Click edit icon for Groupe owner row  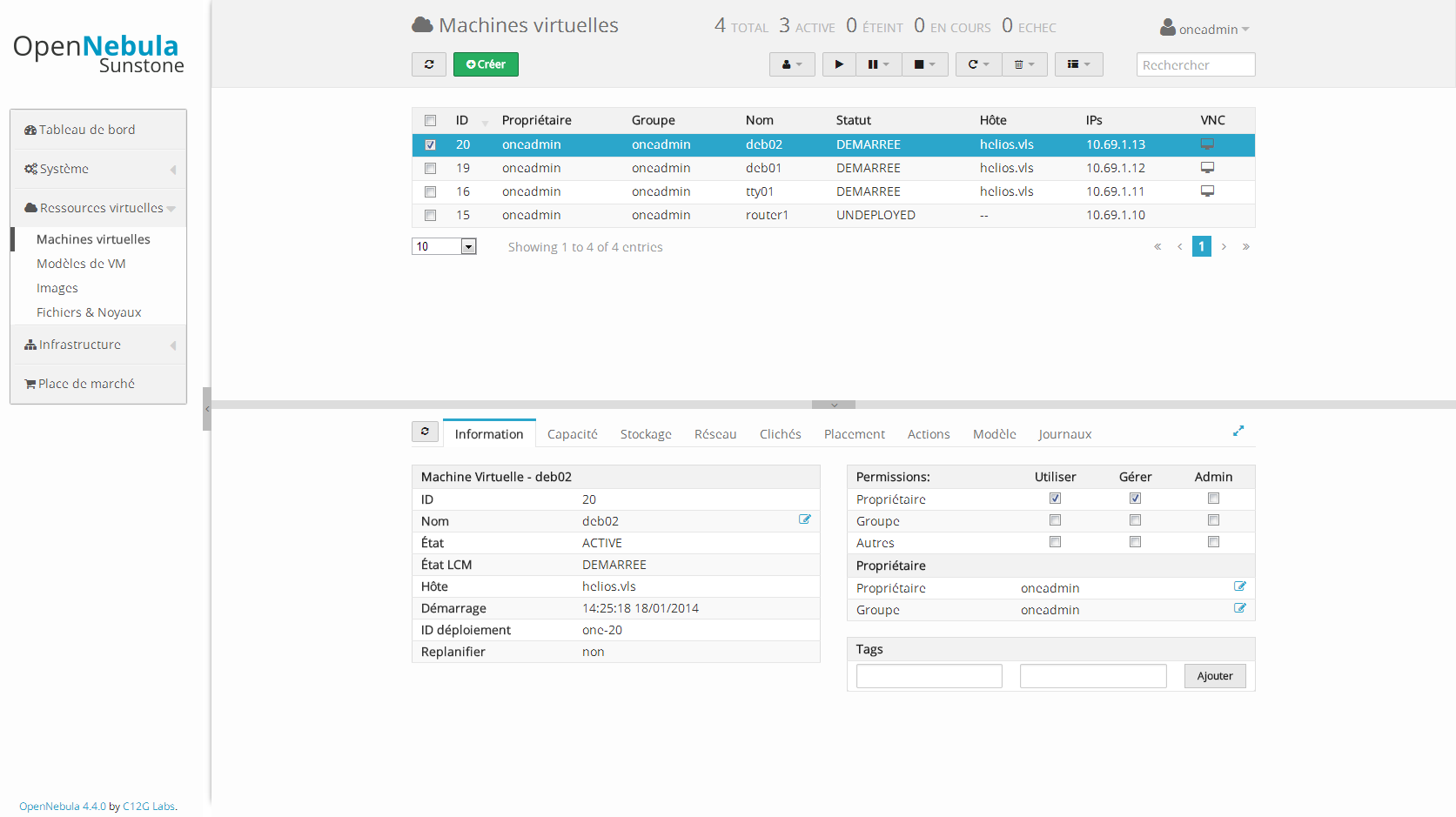point(1240,608)
